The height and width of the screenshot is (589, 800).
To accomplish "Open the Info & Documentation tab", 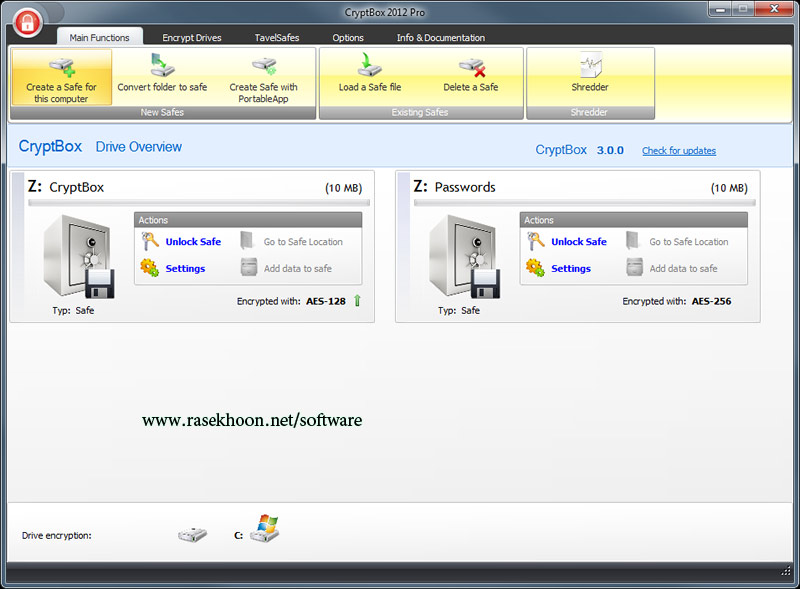I will pos(440,38).
